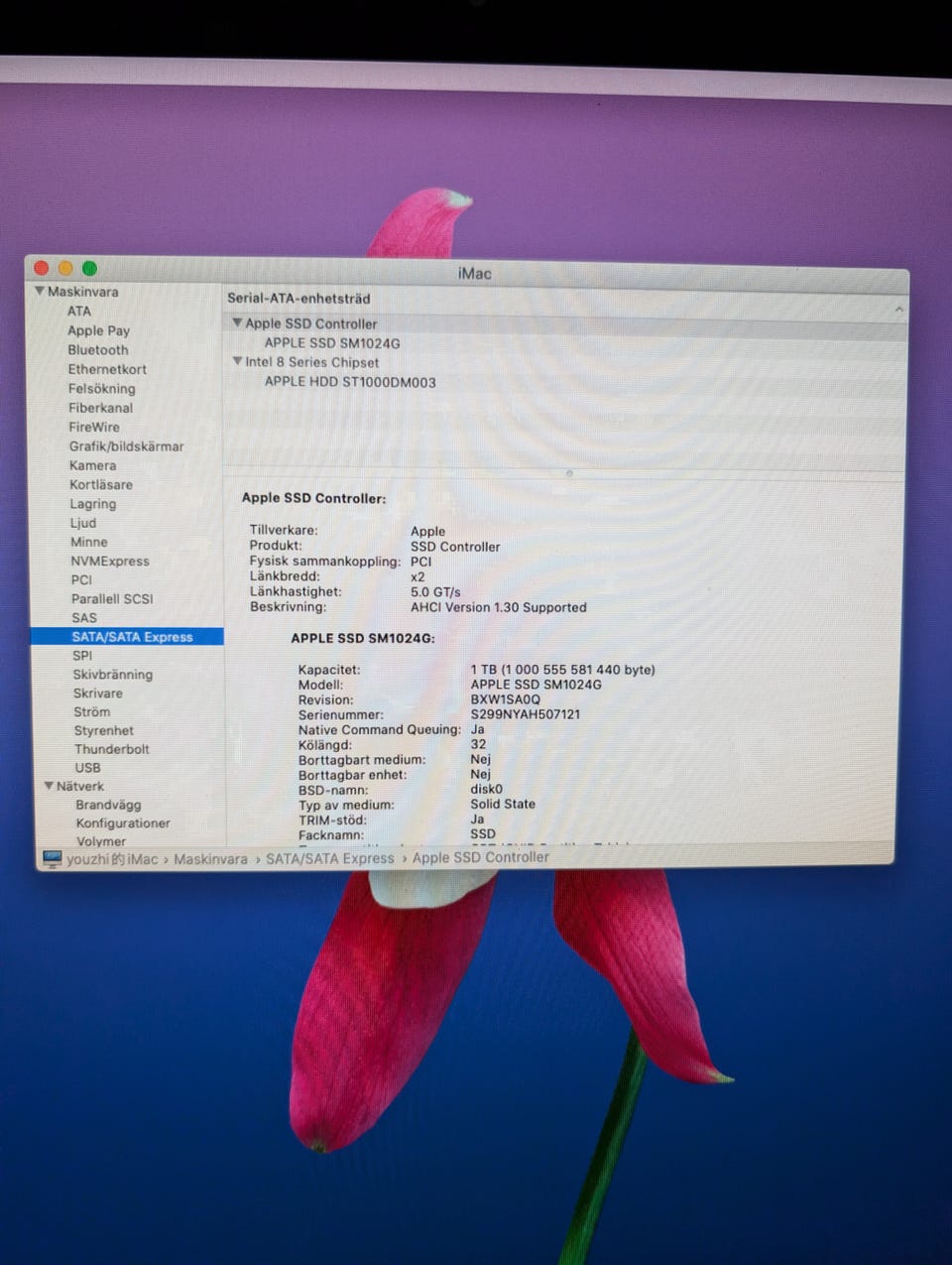This screenshot has height=1265, width=952.
Task: Select SAS in the sidebar
Action: coord(84,617)
